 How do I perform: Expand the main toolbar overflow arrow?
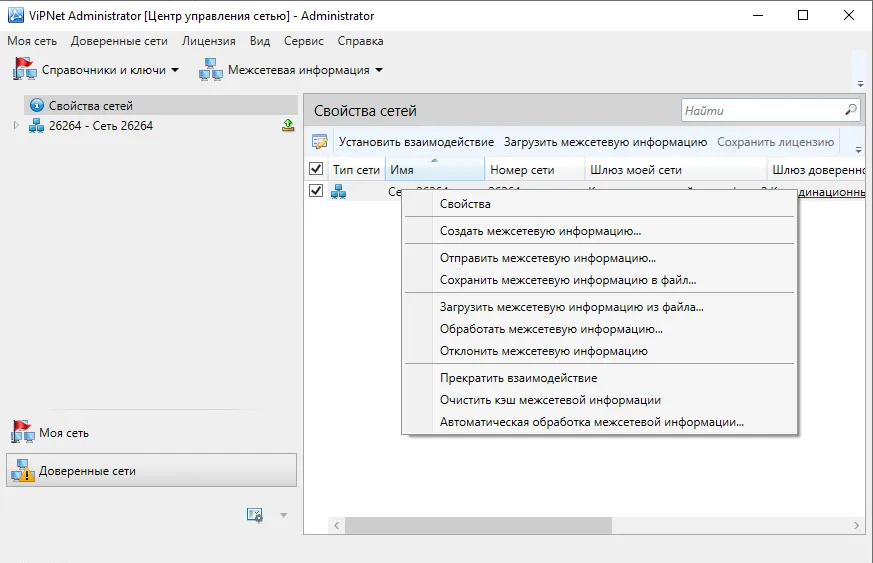860,84
